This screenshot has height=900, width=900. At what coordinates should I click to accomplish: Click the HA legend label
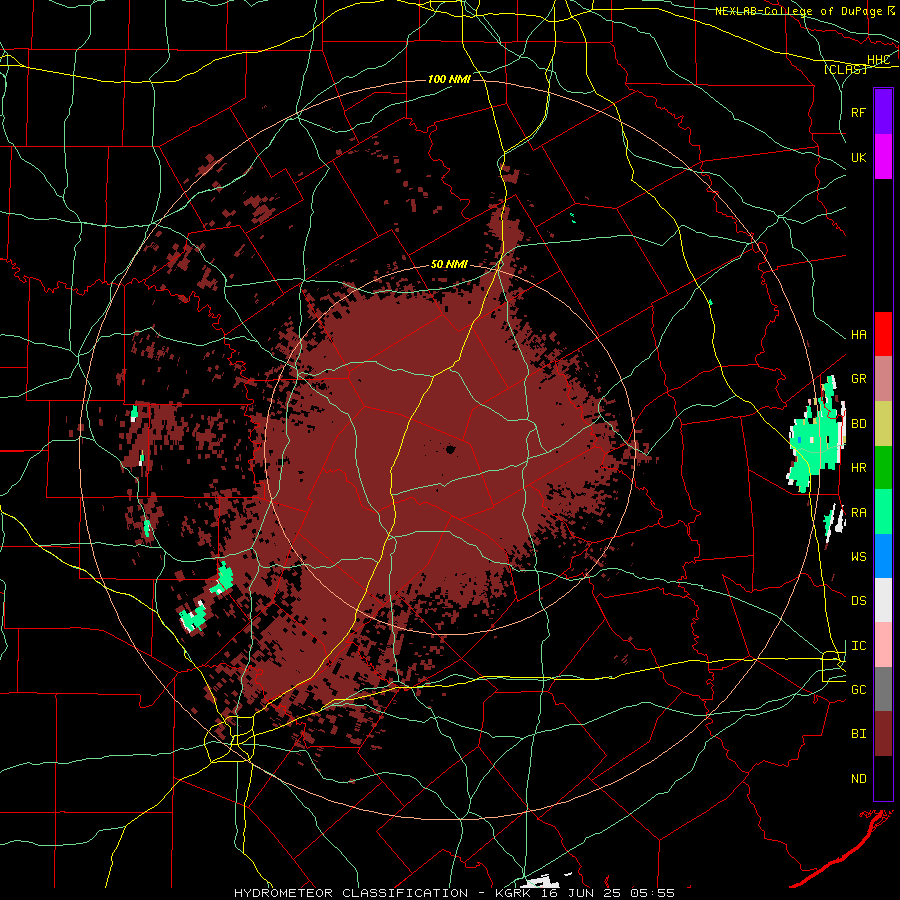[x=858, y=334]
